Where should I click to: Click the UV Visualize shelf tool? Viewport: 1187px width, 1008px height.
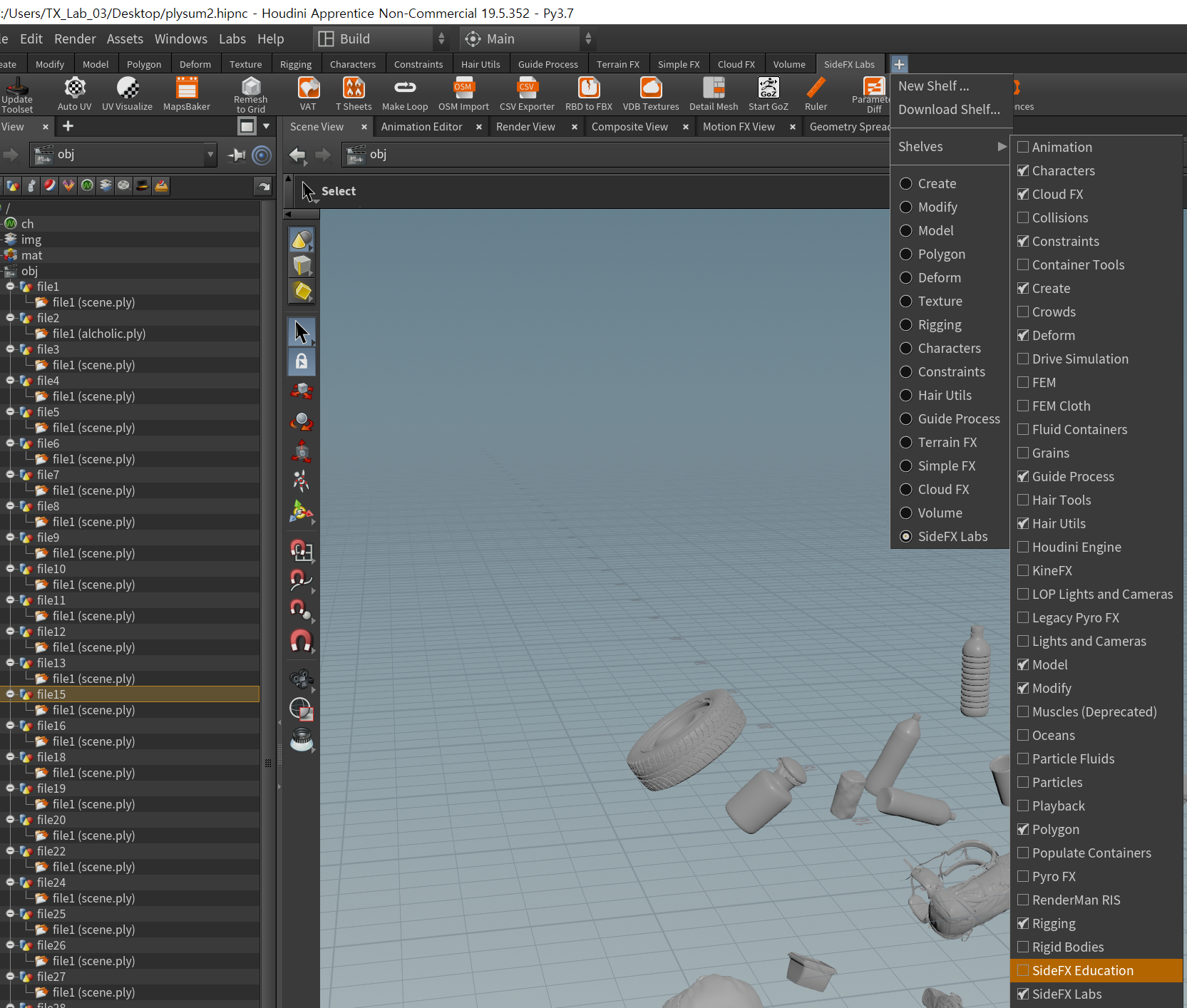click(128, 93)
